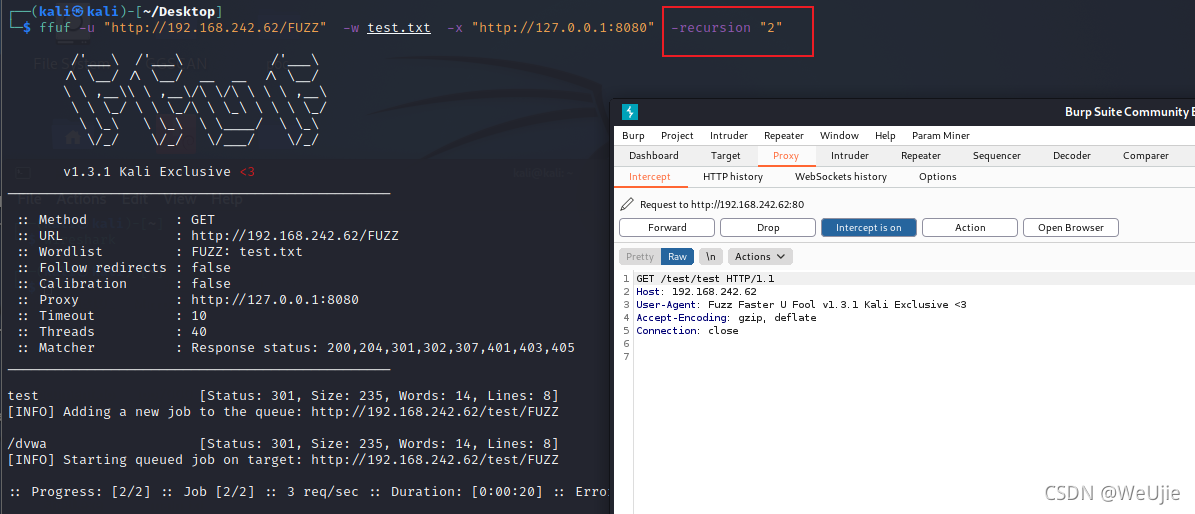This screenshot has width=1195, height=514.
Task: Click the GET /test/test HTTP/1.1 request line
Action: (x=705, y=278)
